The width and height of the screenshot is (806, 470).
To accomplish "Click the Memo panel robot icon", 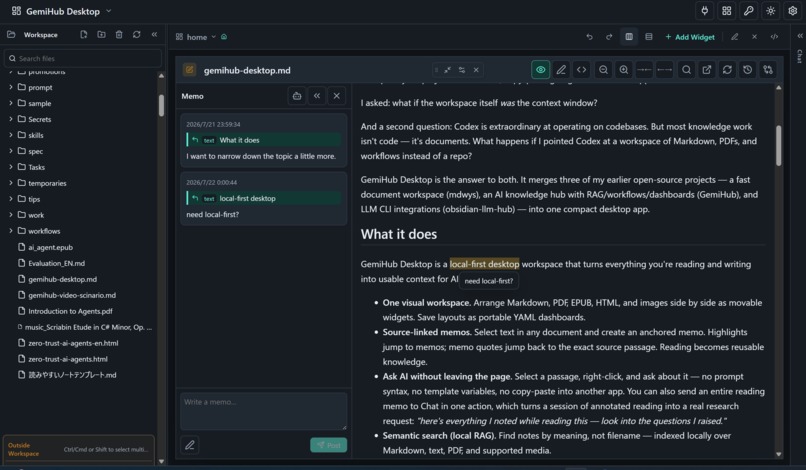I will coord(297,96).
